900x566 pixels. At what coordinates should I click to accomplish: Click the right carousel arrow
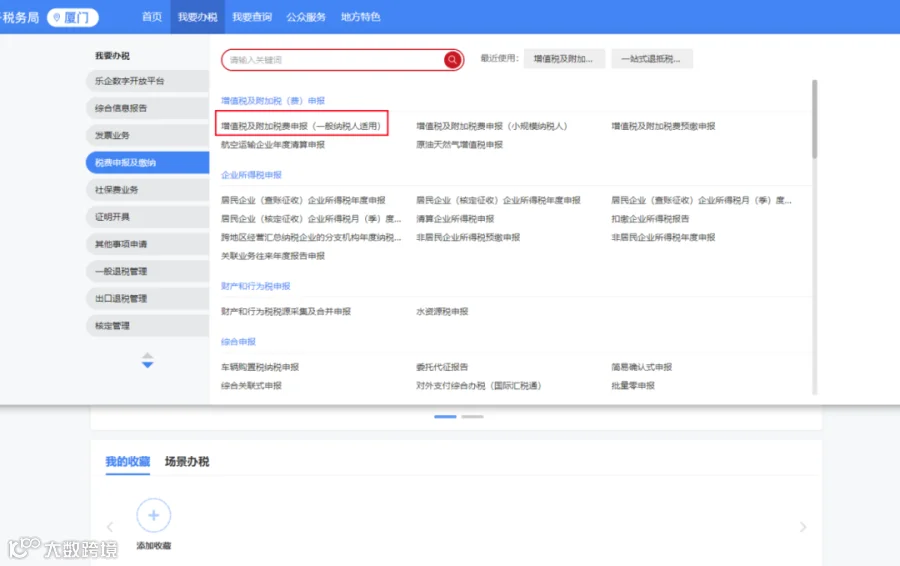pos(802,527)
